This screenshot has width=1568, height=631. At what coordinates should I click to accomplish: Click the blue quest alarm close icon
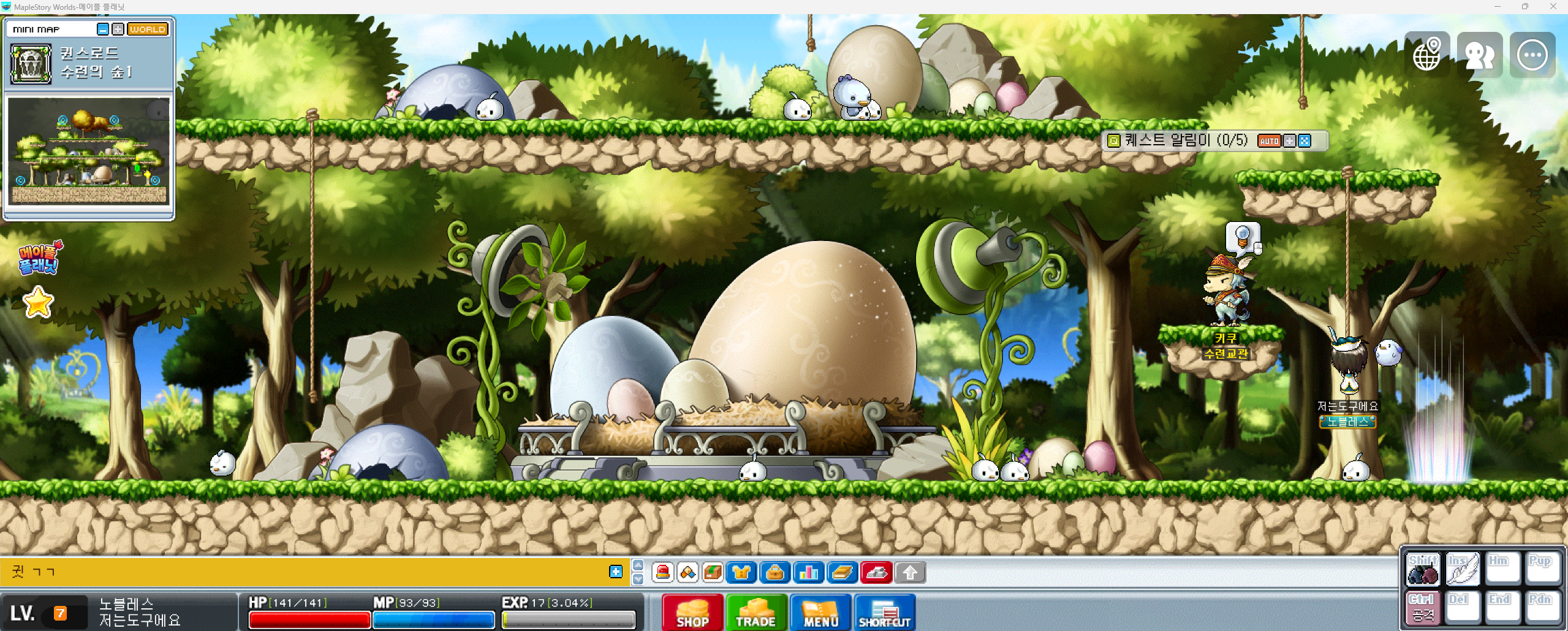click(1305, 141)
